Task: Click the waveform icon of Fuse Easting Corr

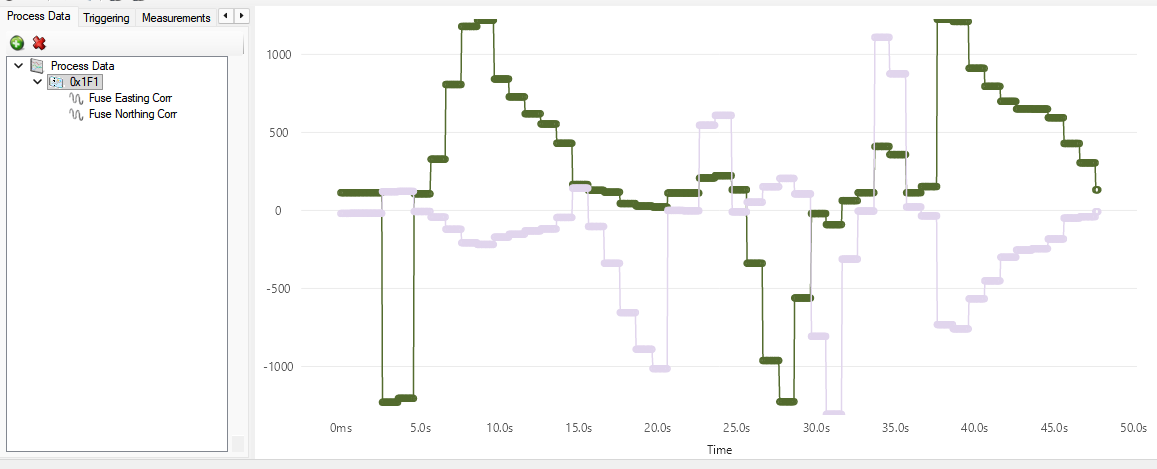Action: pyautogui.click(x=76, y=98)
